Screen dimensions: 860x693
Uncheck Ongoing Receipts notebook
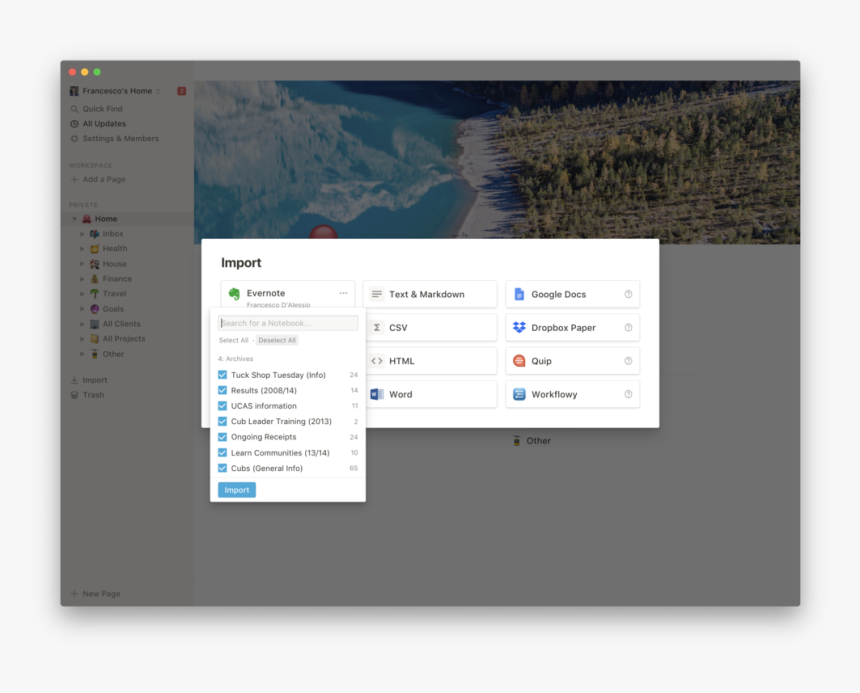[222, 437]
